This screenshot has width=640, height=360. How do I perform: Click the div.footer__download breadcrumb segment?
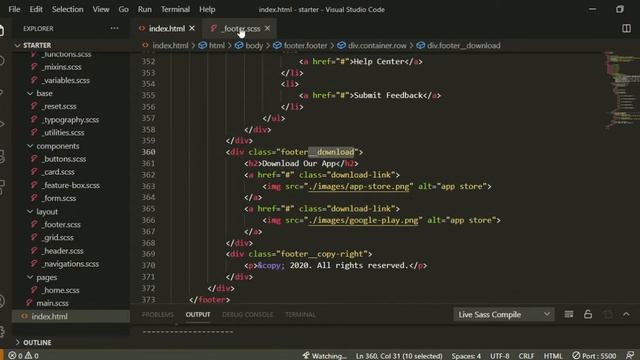coord(458,45)
